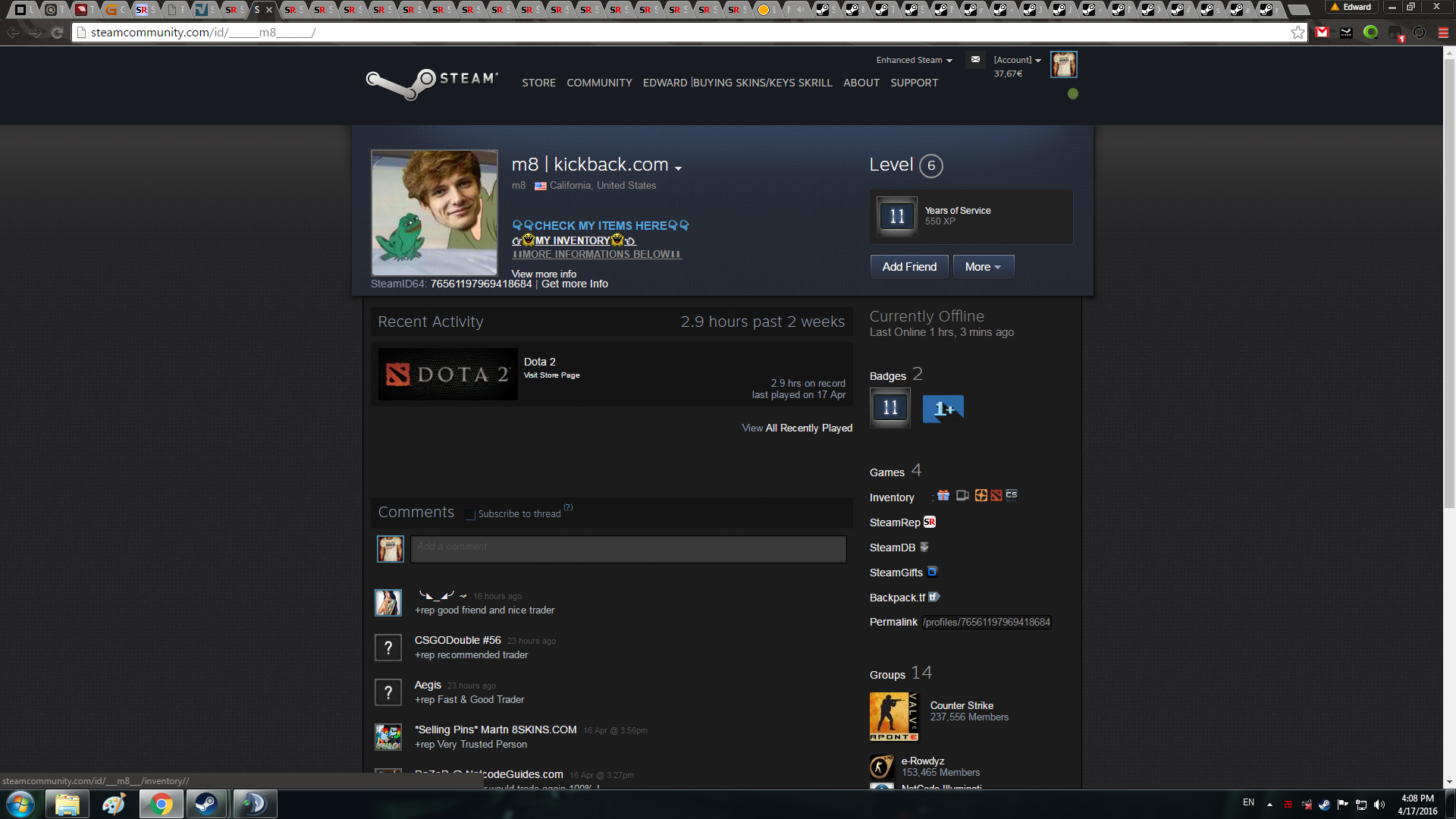Screen dimensions: 1456x819
Task: Expand the More dropdown button
Action: click(x=983, y=267)
